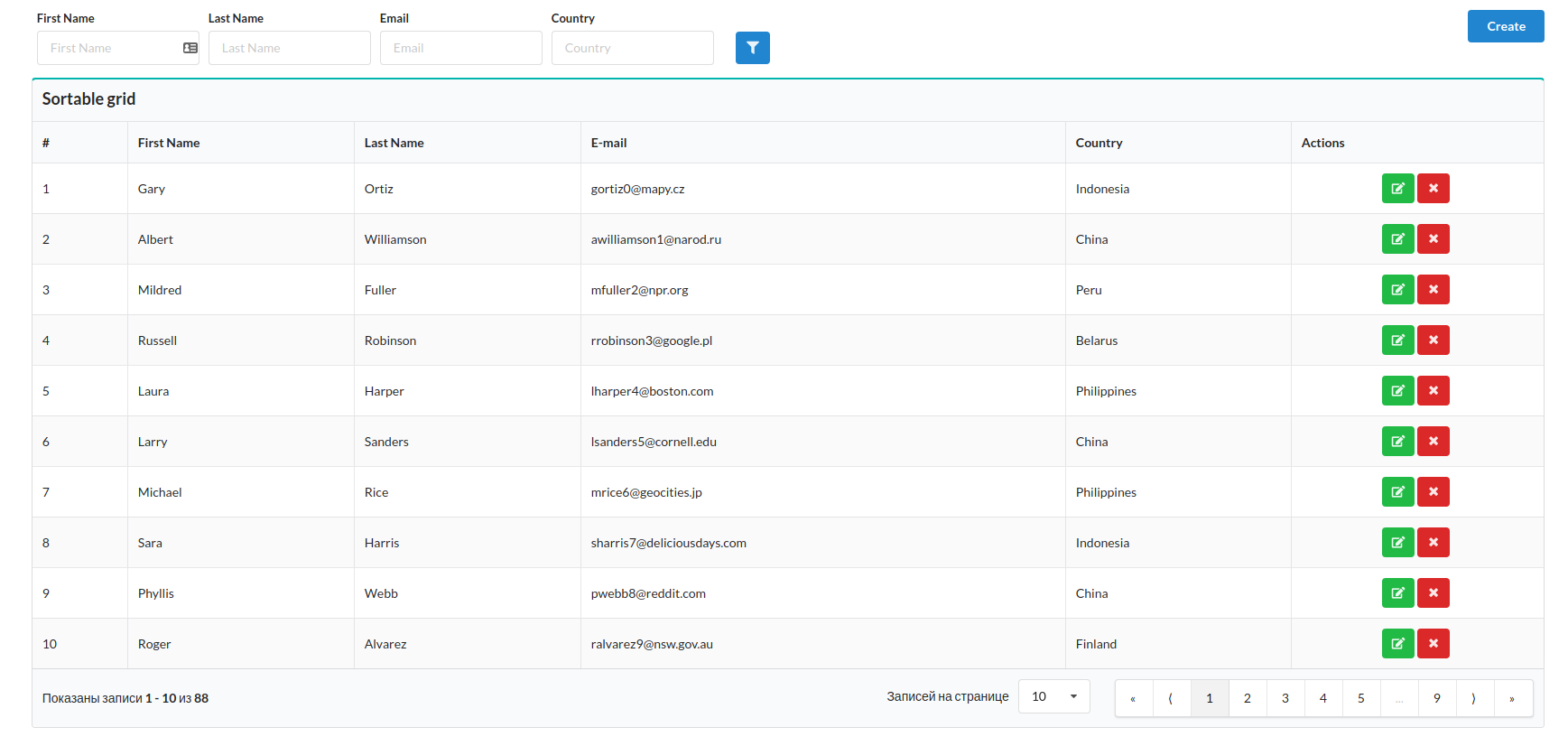Delete Gary Ortiz's record
1568x746 pixels.
(1433, 189)
